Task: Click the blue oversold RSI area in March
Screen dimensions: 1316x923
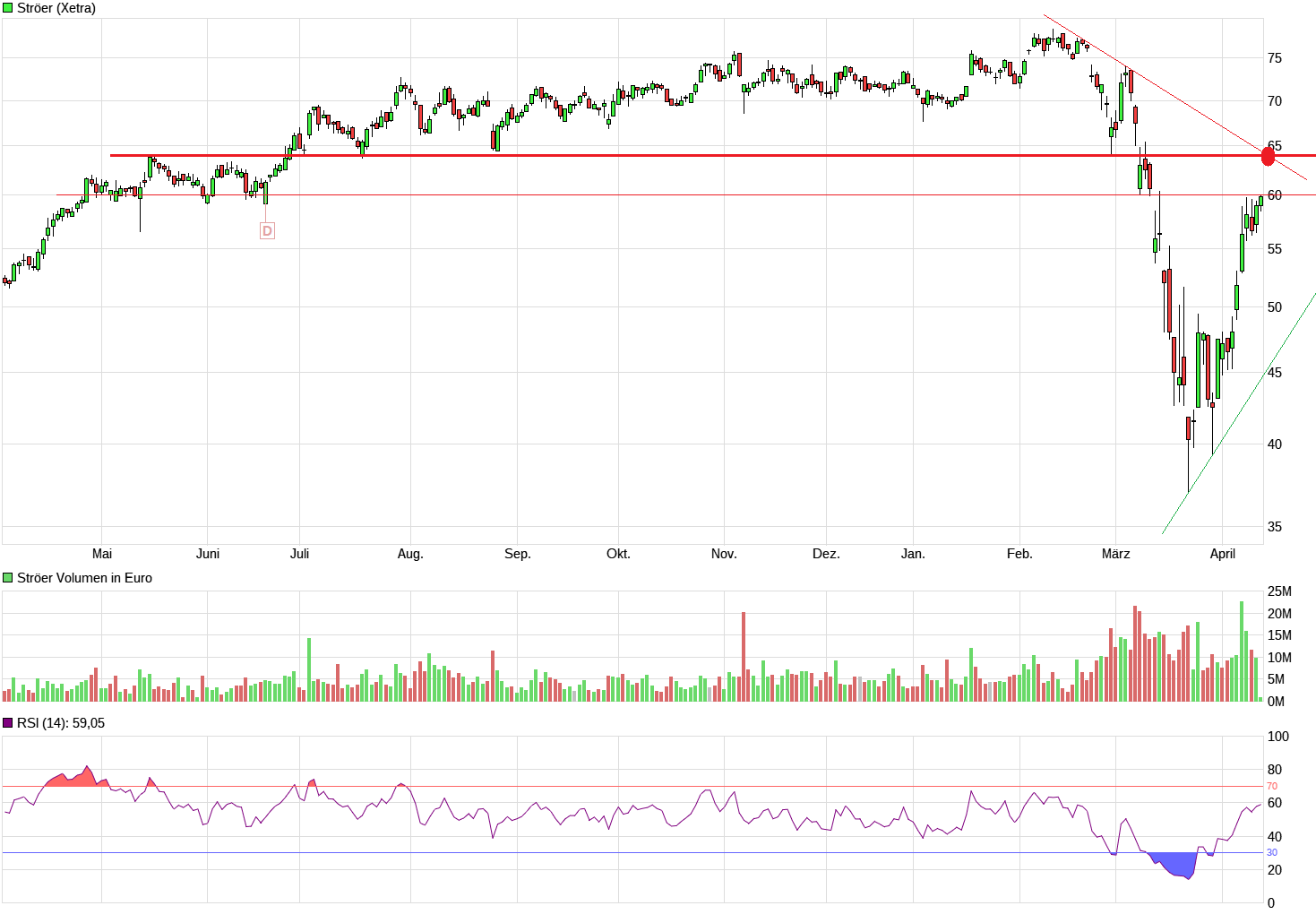Action: [x=1175, y=865]
